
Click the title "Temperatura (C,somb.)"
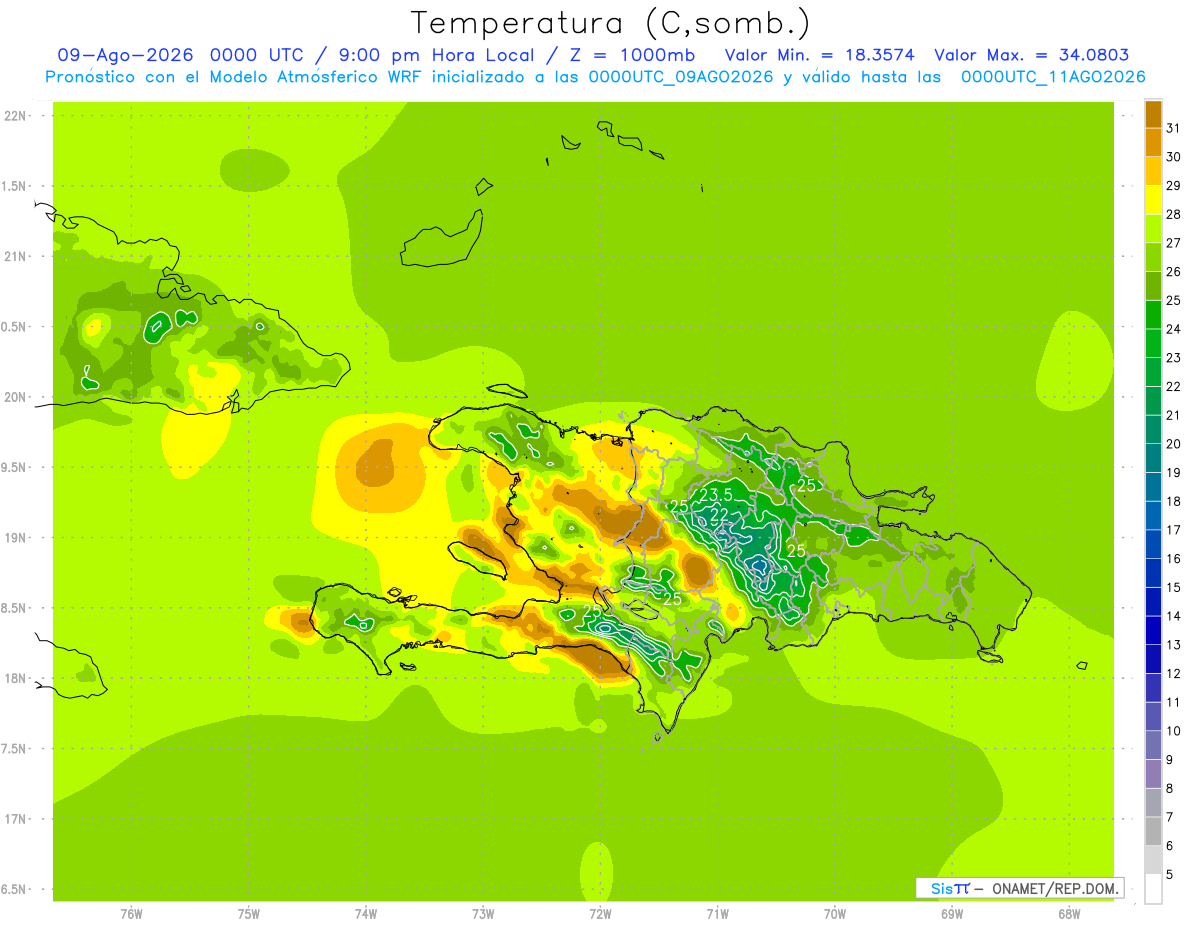pyautogui.click(x=610, y=23)
